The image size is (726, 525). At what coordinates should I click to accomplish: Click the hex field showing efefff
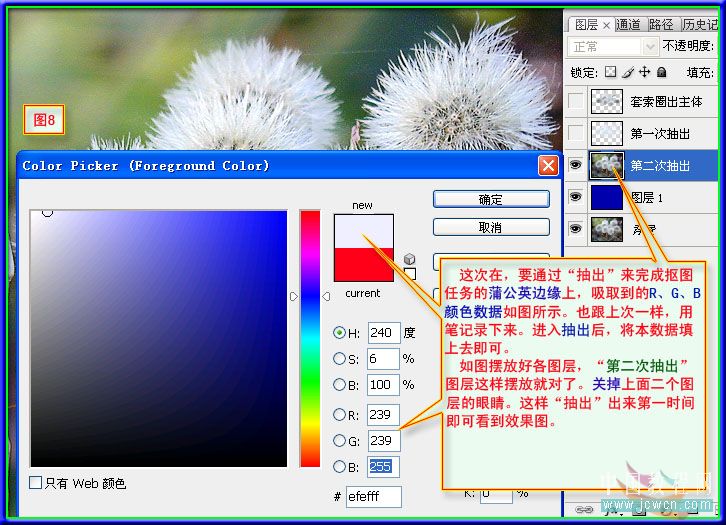[373, 496]
